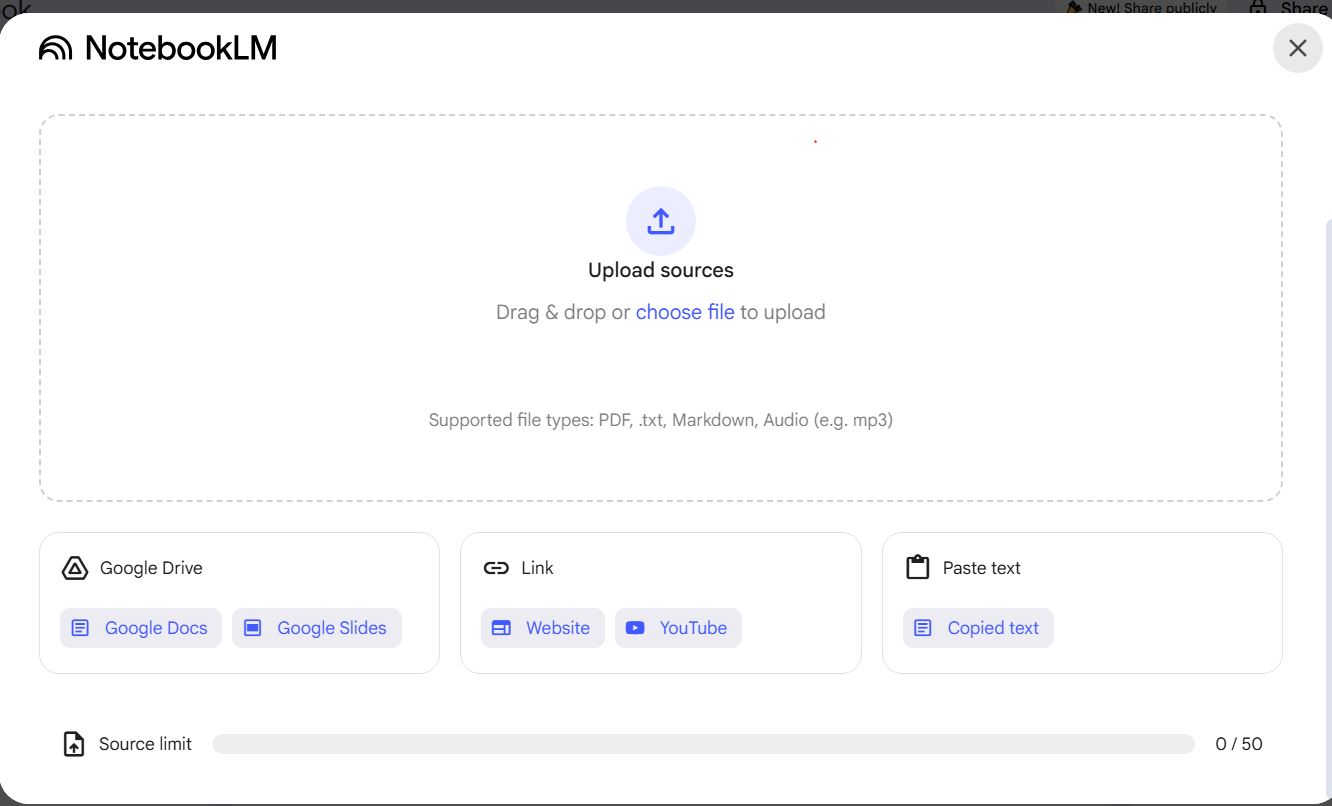The image size is (1332, 806).
Task: Click the Upload sources heading
Action: [x=660, y=270]
